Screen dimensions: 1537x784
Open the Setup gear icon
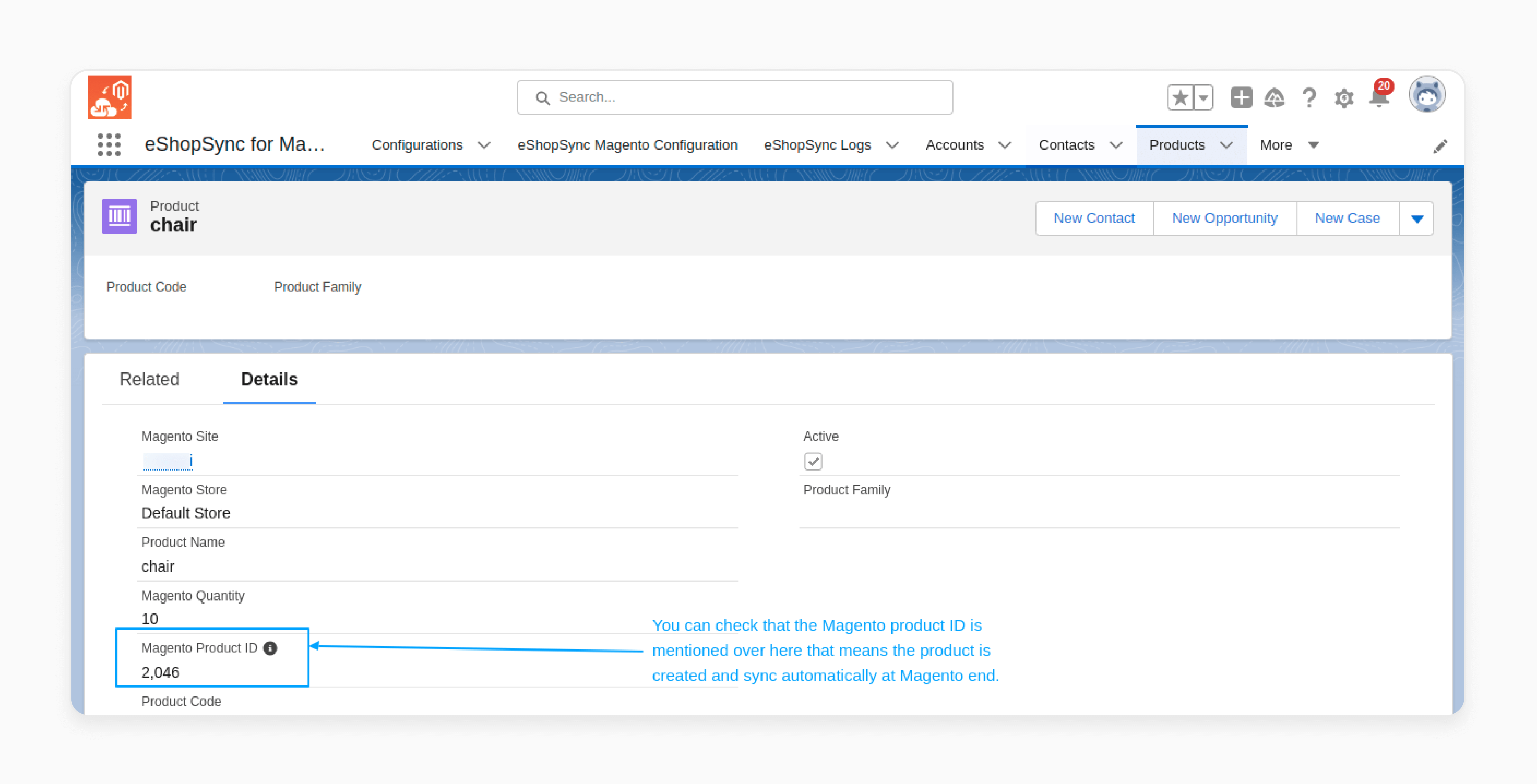(1344, 98)
